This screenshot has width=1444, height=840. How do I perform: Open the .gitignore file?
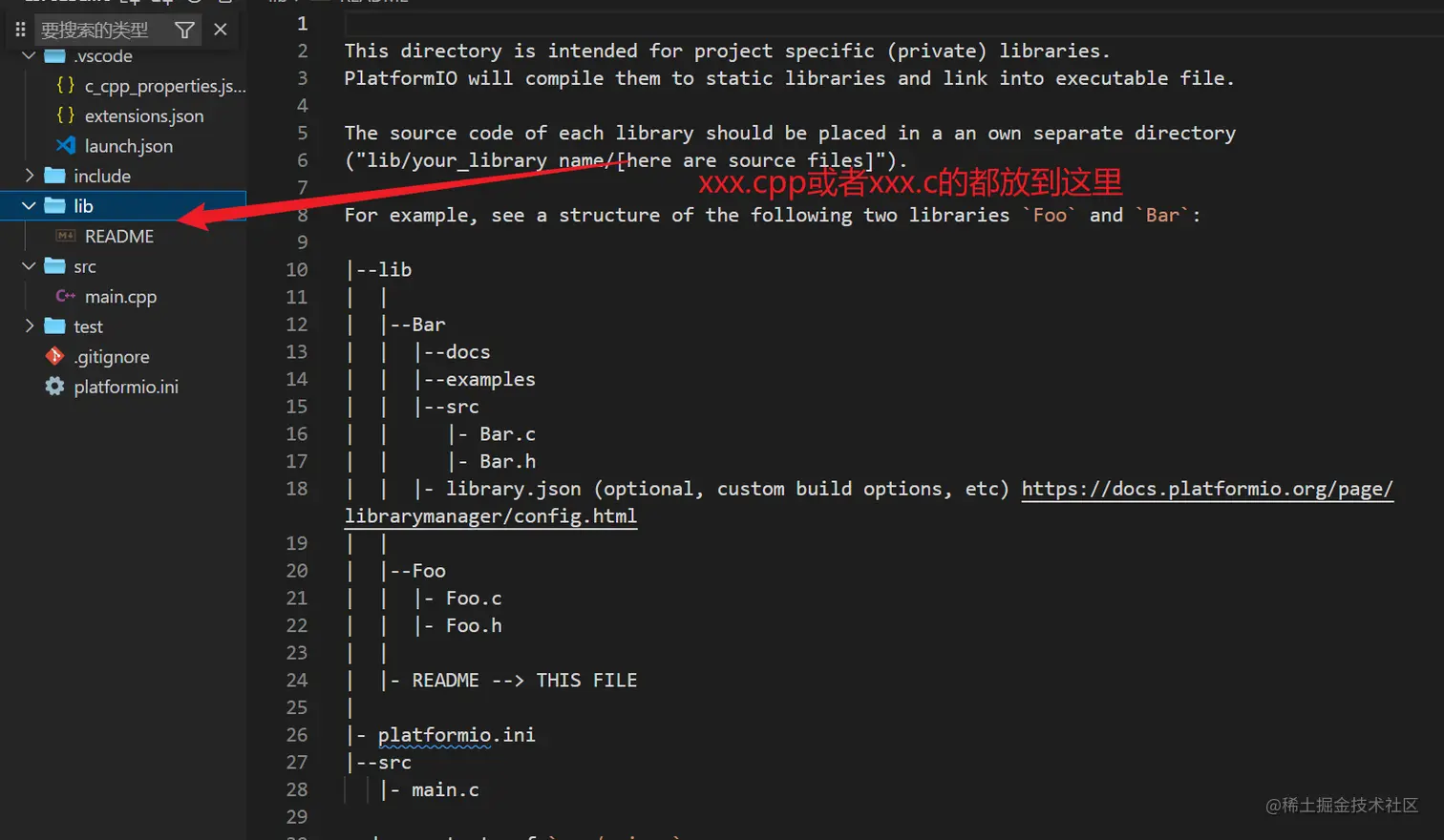click(112, 357)
